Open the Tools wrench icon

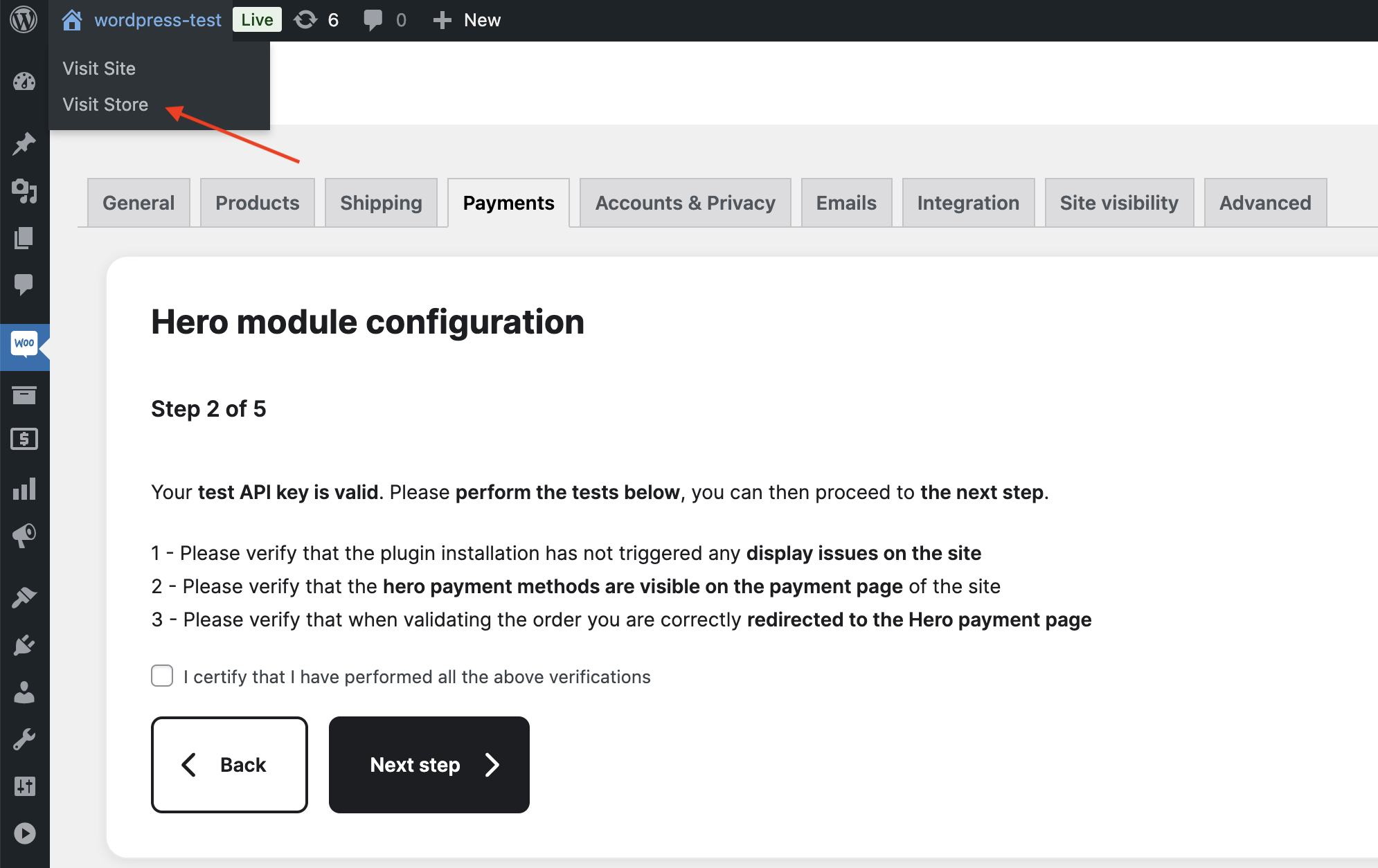point(24,739)
